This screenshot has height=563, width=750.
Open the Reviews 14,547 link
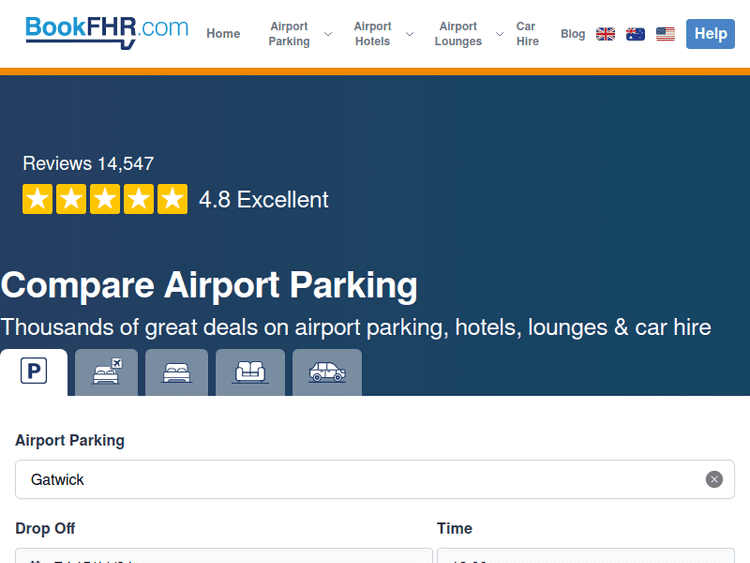coord(88,163)
